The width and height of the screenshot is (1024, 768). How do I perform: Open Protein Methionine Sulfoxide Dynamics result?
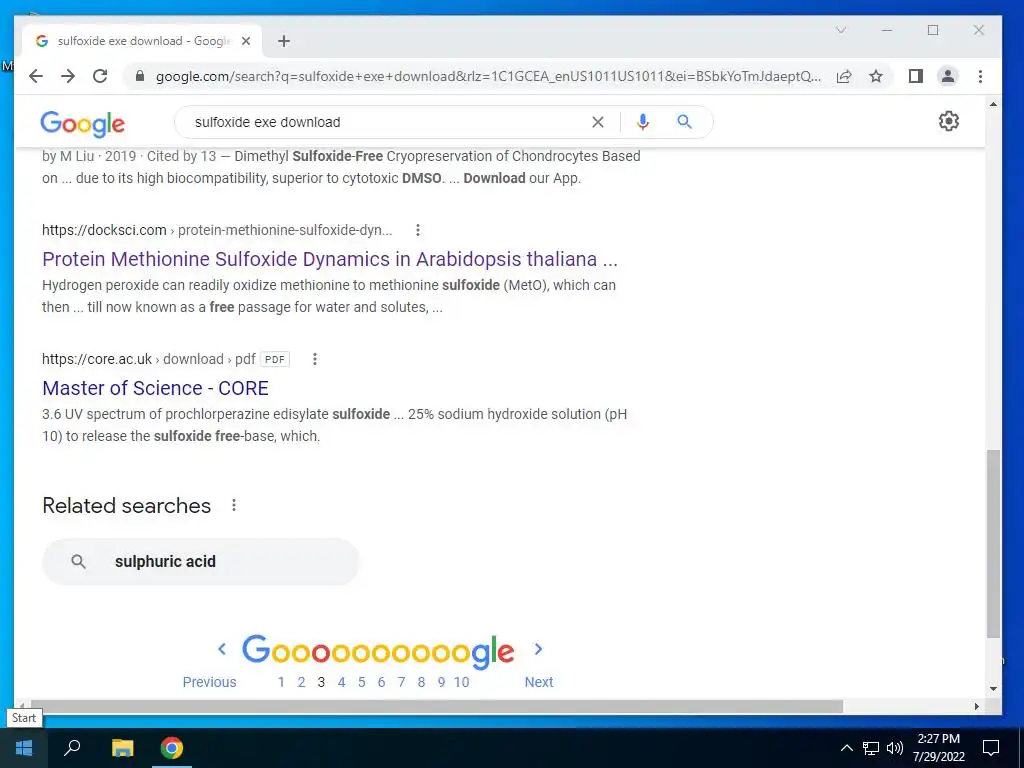click(x=330, y=259)
